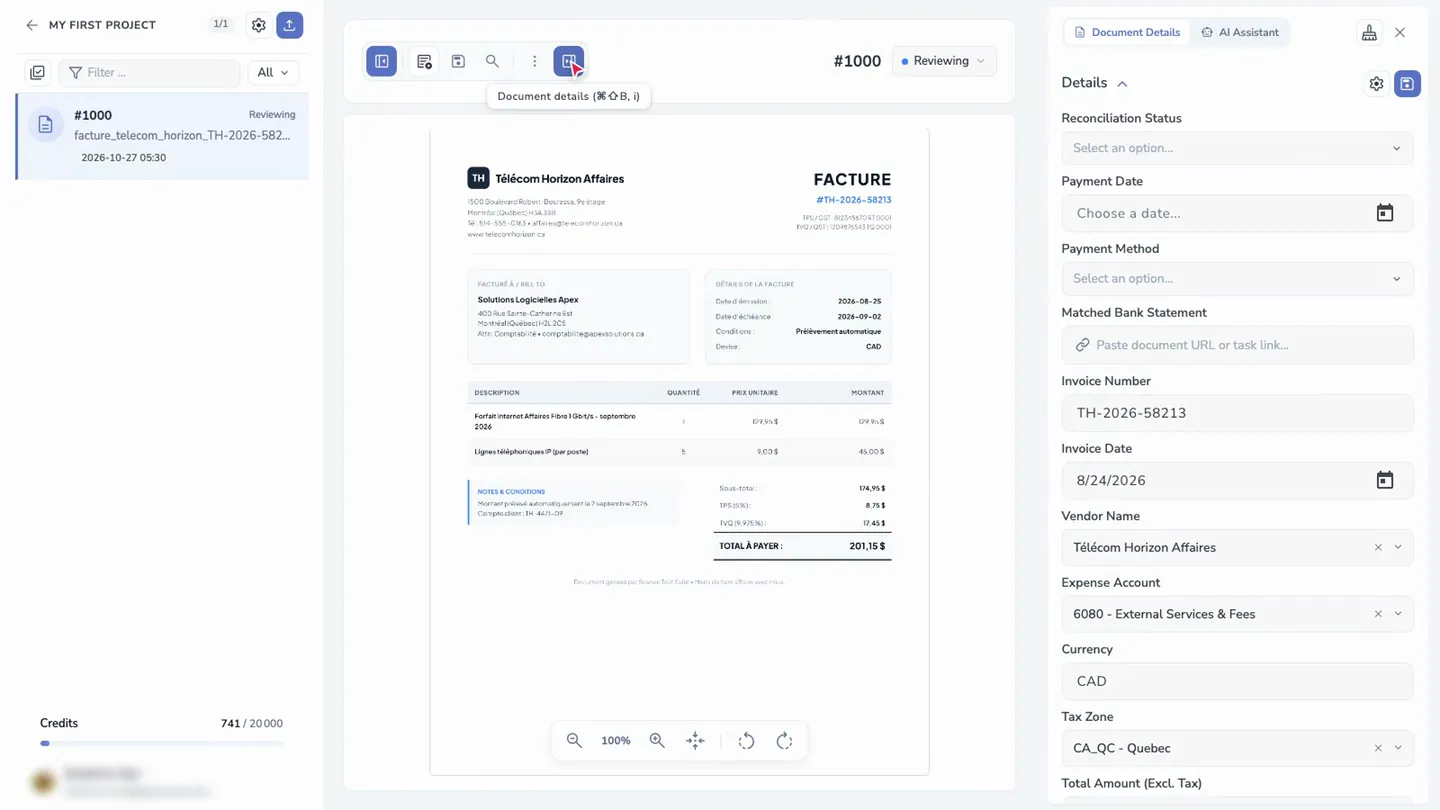Click the blue save details button

(1407, 84)
